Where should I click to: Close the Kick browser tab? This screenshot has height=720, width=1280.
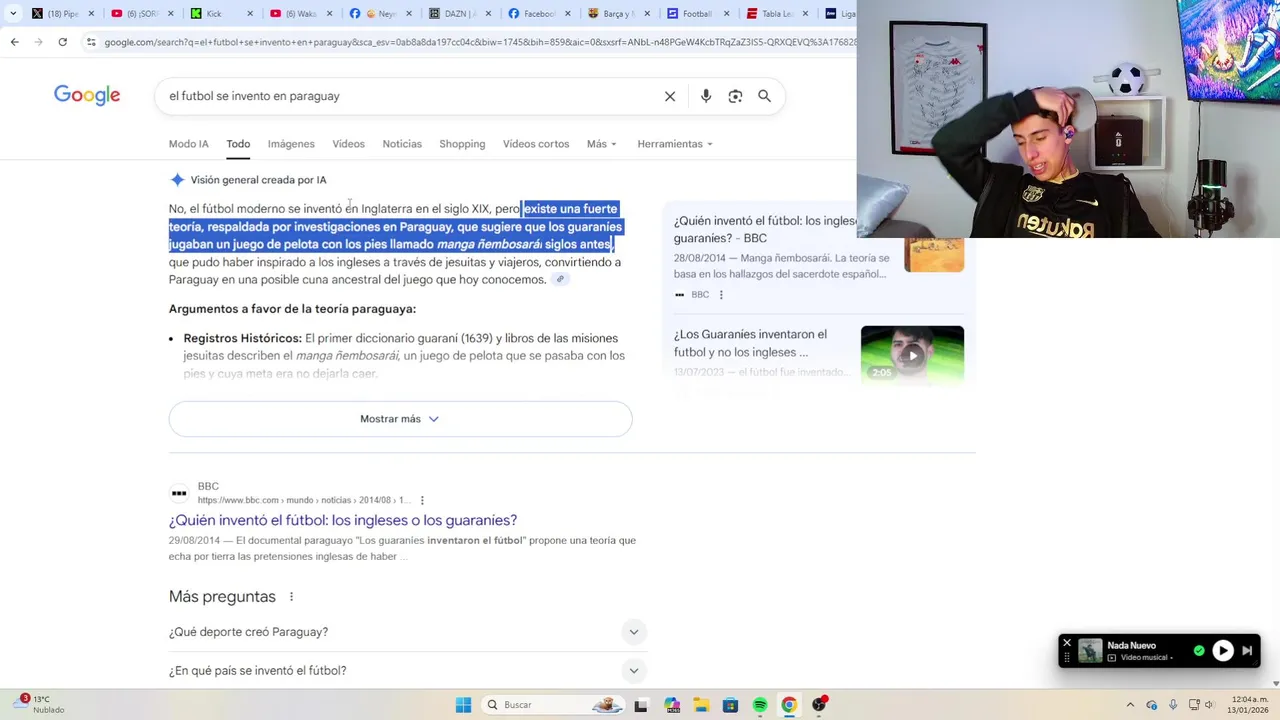click(x=250, y=13)
